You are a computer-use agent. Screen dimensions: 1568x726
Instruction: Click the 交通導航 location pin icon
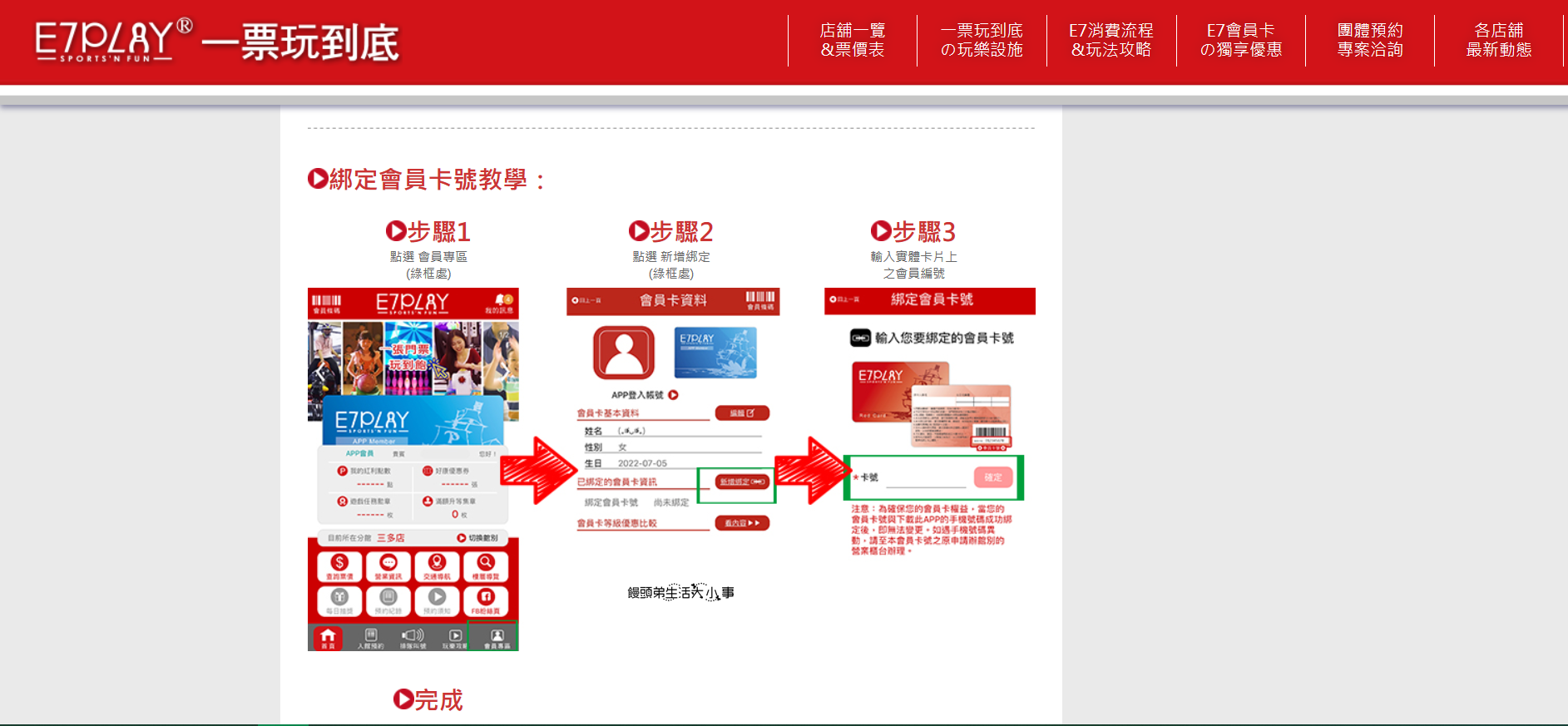pyautogui.click(x=437, y=566)
